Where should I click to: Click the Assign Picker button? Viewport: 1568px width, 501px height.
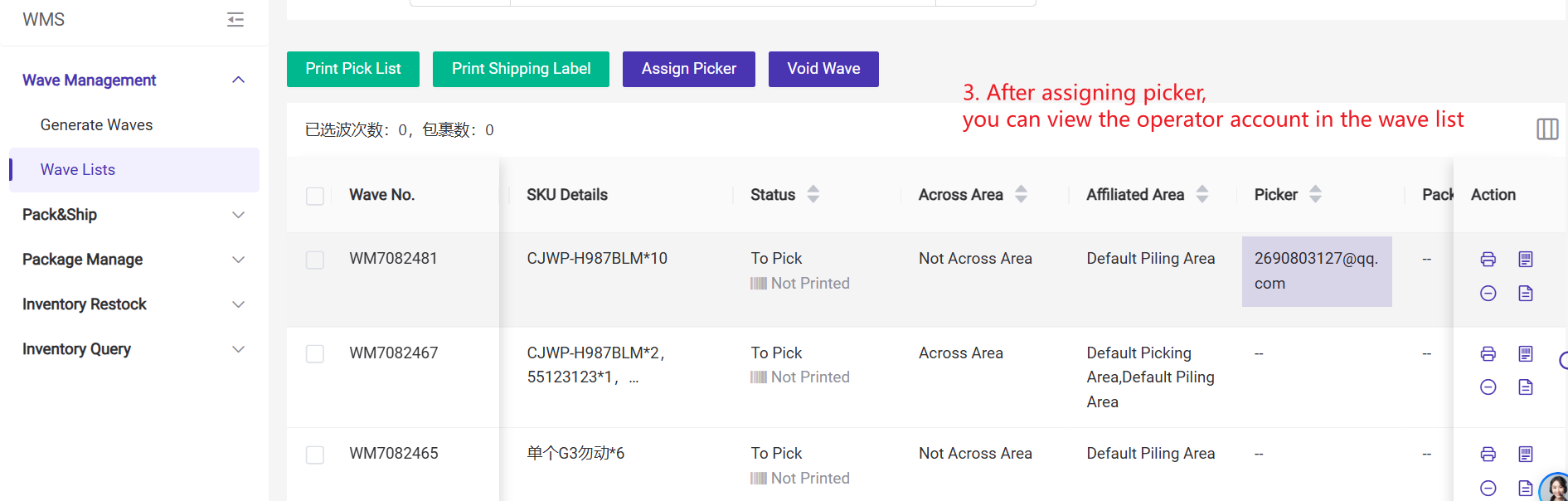688,69
